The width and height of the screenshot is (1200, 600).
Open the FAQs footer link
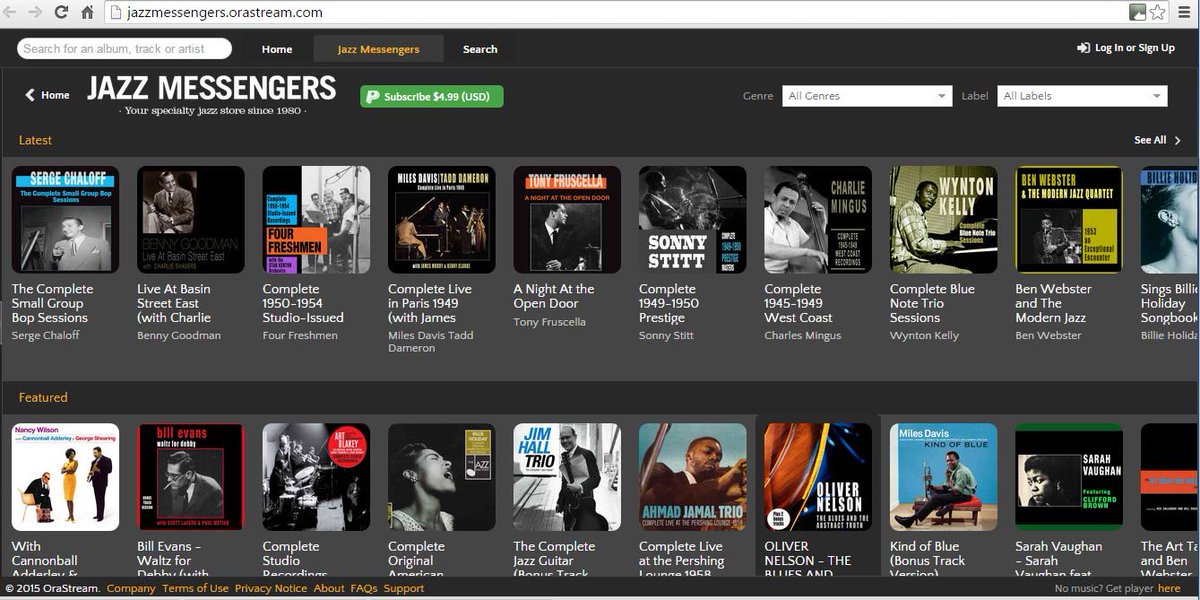click(x=364, y=589)
